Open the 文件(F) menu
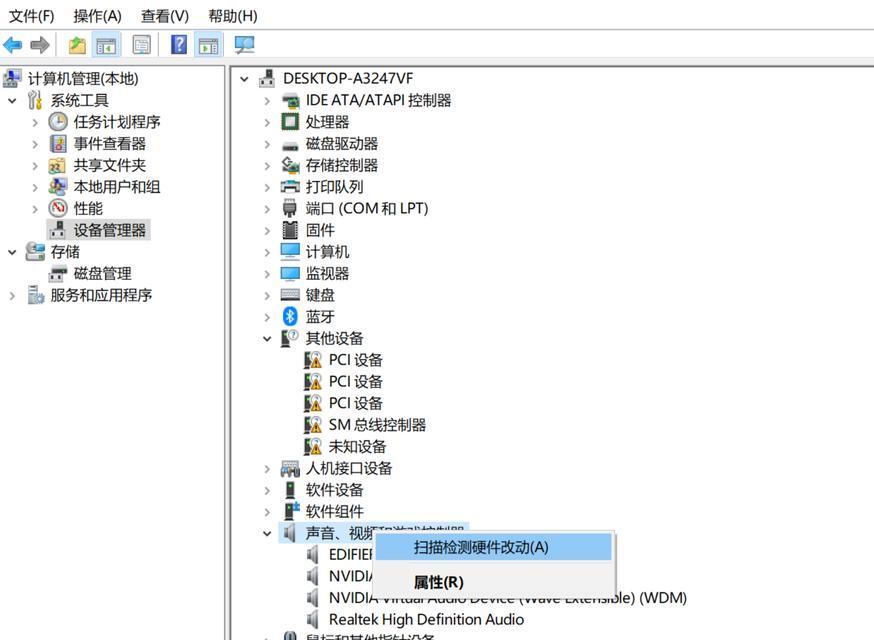 point(31,16)
